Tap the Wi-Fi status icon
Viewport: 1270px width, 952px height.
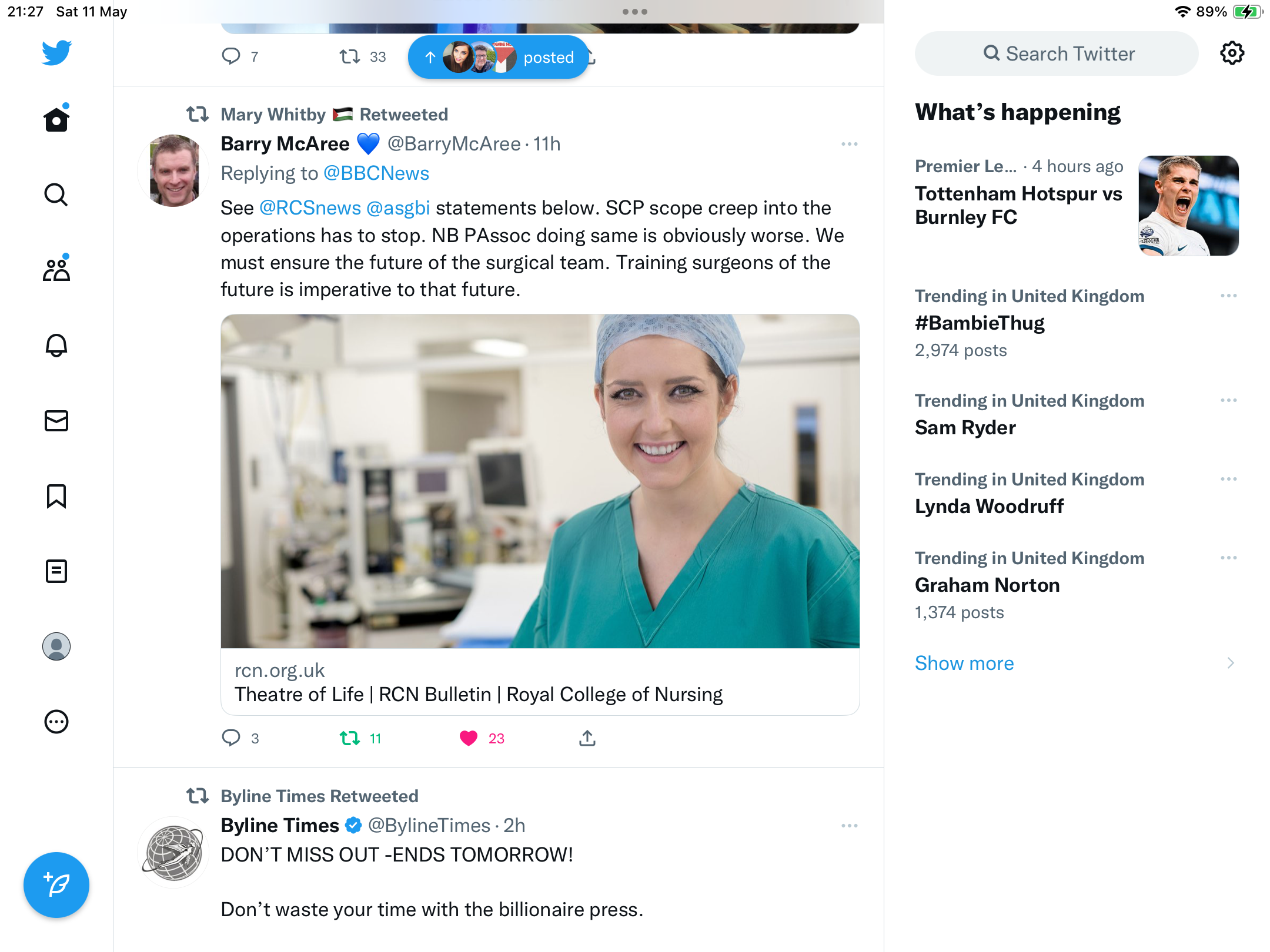(1182, 12)
